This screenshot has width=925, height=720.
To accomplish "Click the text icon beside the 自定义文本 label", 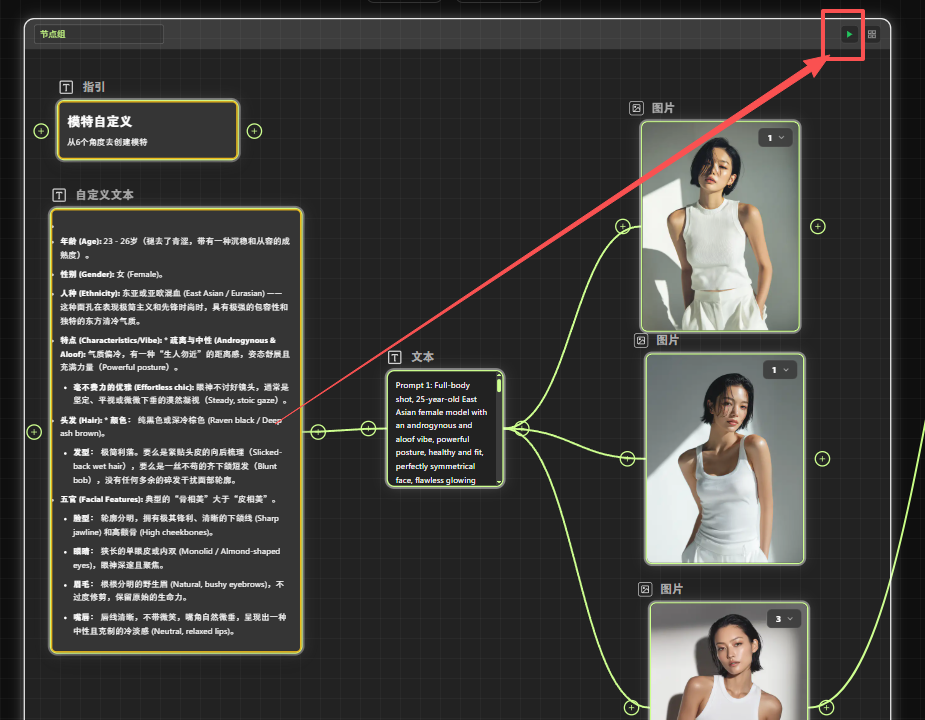I will pyautogui.click(x=60, y=195).
